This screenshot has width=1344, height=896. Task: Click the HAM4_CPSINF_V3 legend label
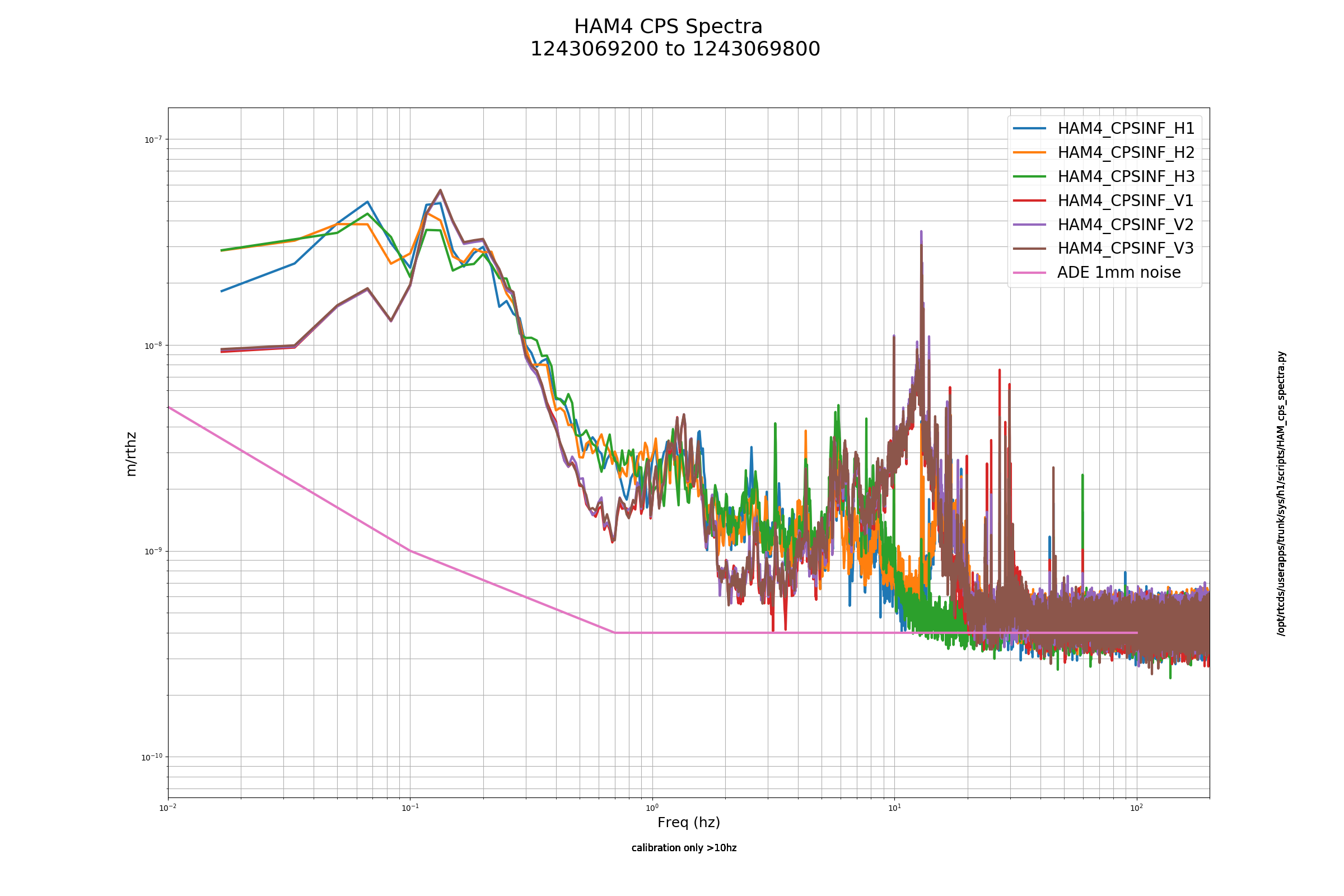coord(1125,248)
